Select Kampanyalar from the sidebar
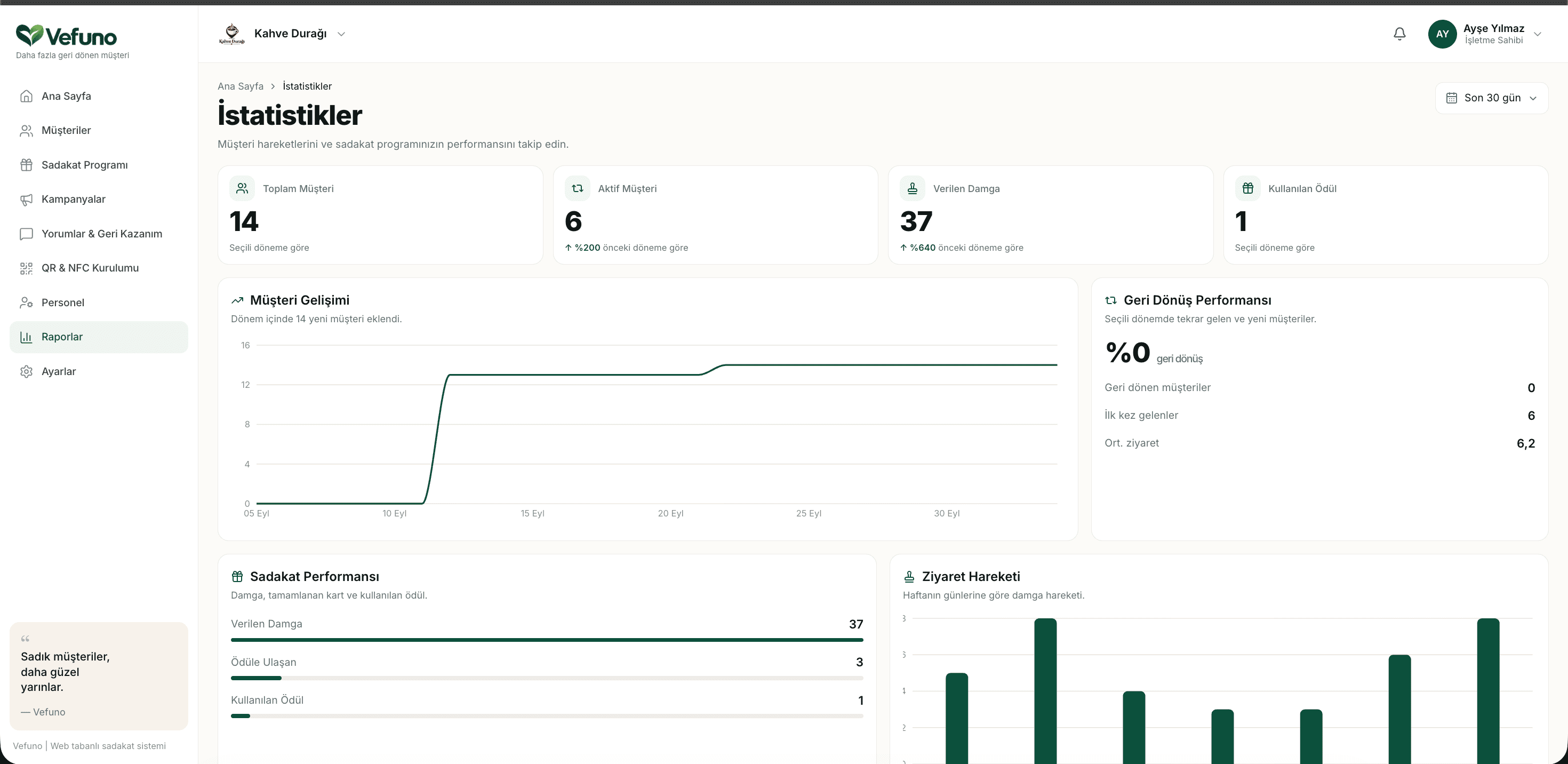This screenshot has height=764, width=1568. [x=99, y=199]
